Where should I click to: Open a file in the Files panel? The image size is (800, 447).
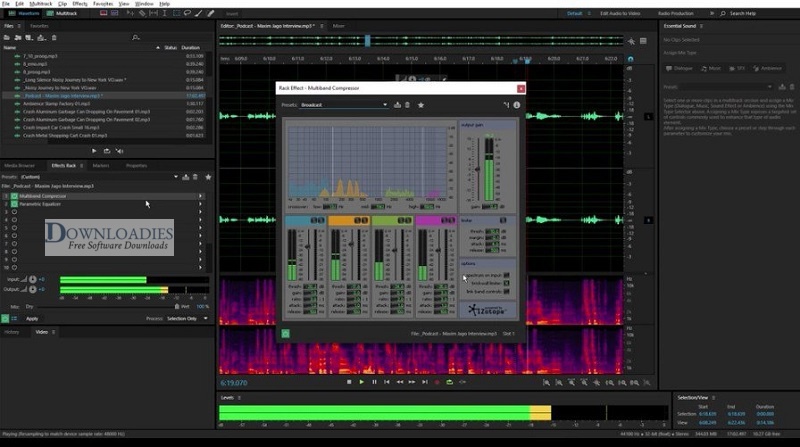pyautogui.click(x=7, y=38)
